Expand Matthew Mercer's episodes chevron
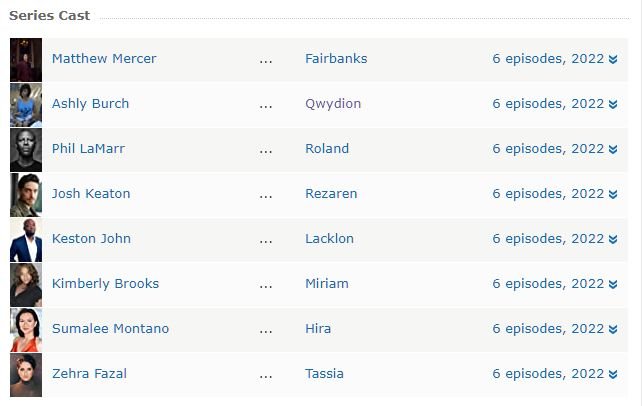 pos(613,59)
